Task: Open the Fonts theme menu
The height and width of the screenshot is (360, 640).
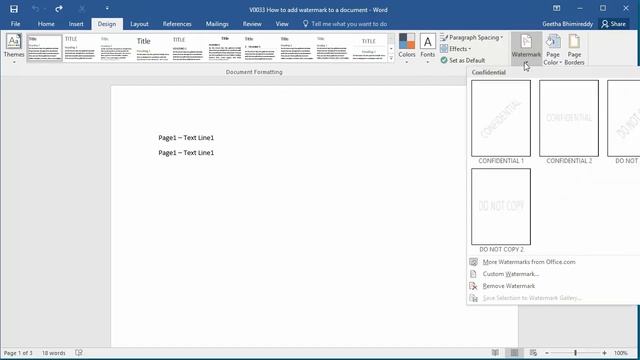Action: pyautogui.click(x=427, y=48)
